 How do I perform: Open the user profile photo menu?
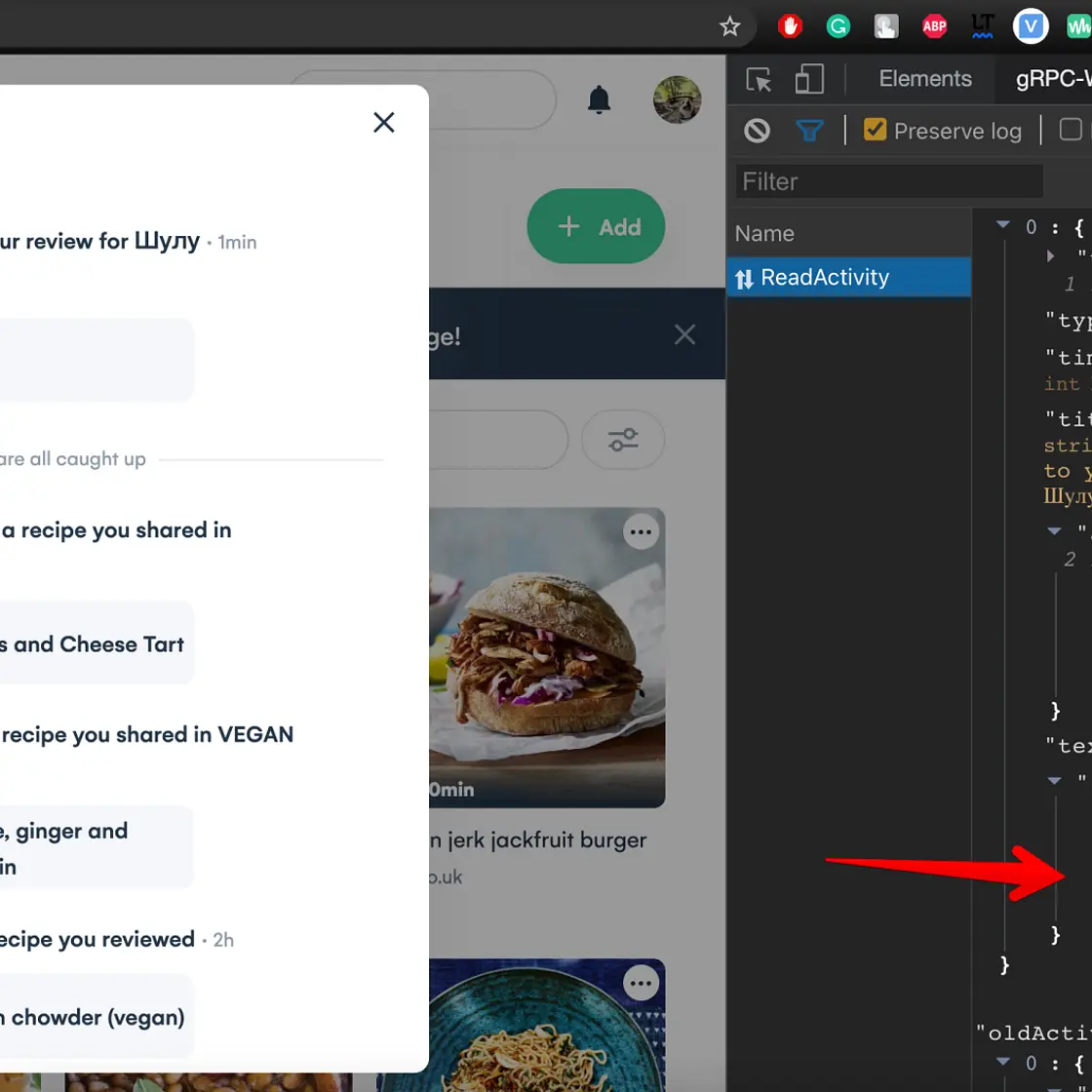677,99
